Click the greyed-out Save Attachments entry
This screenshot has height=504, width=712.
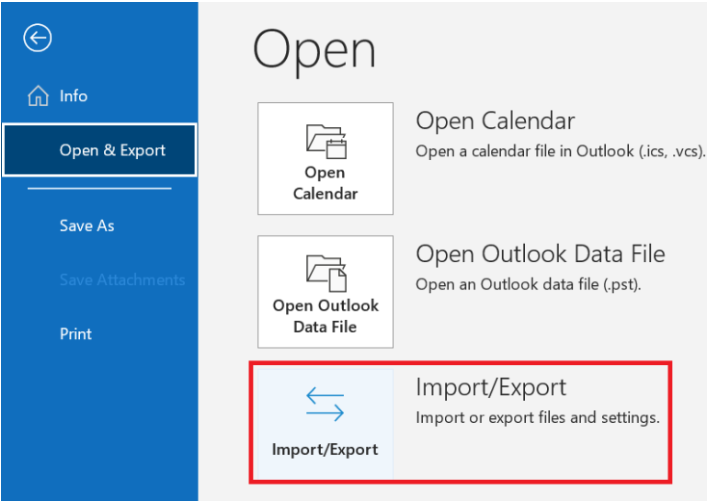coord(122,280)
